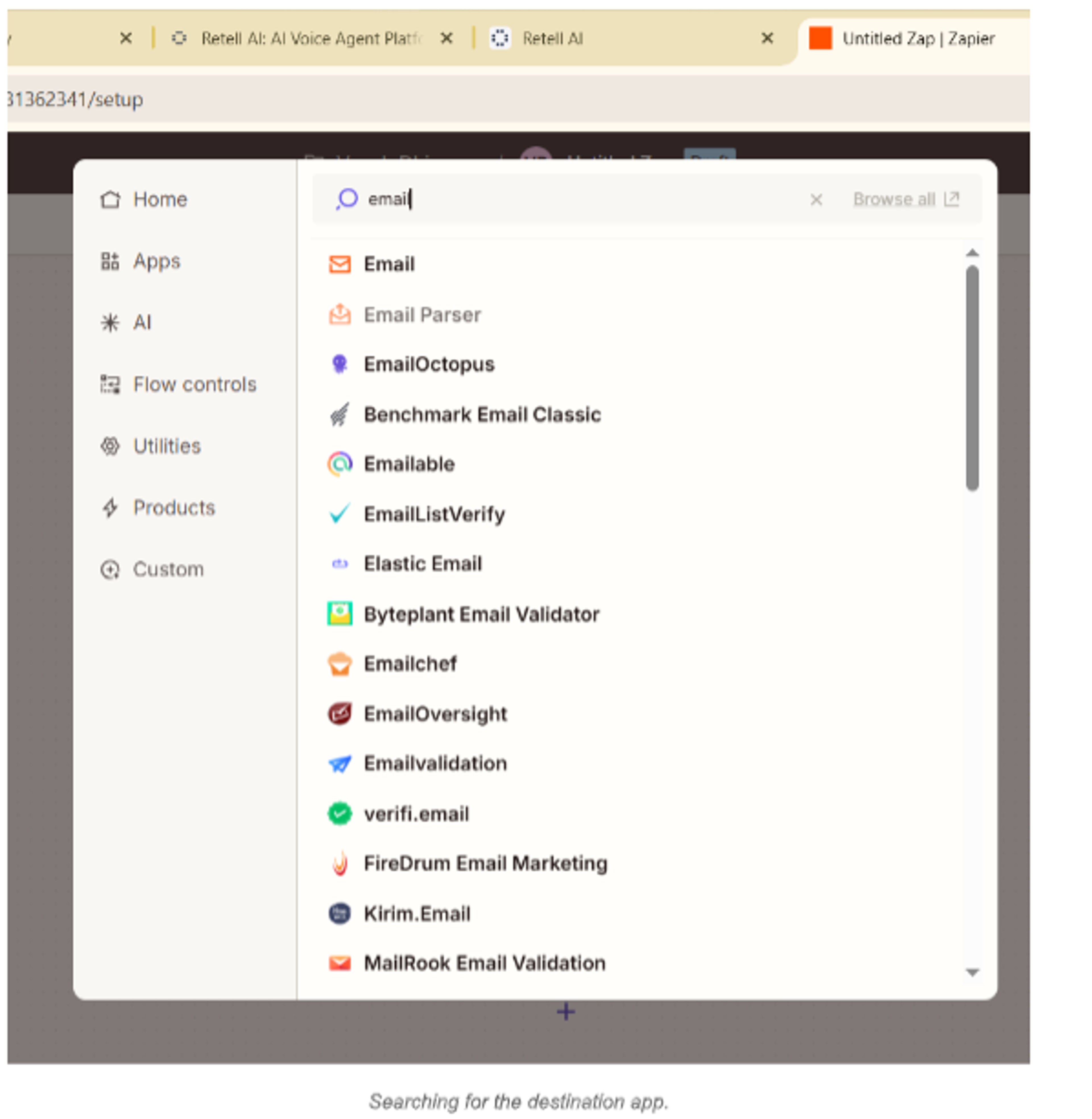Click the Emailable circular icon
1092x1119 pixels.
340,464
